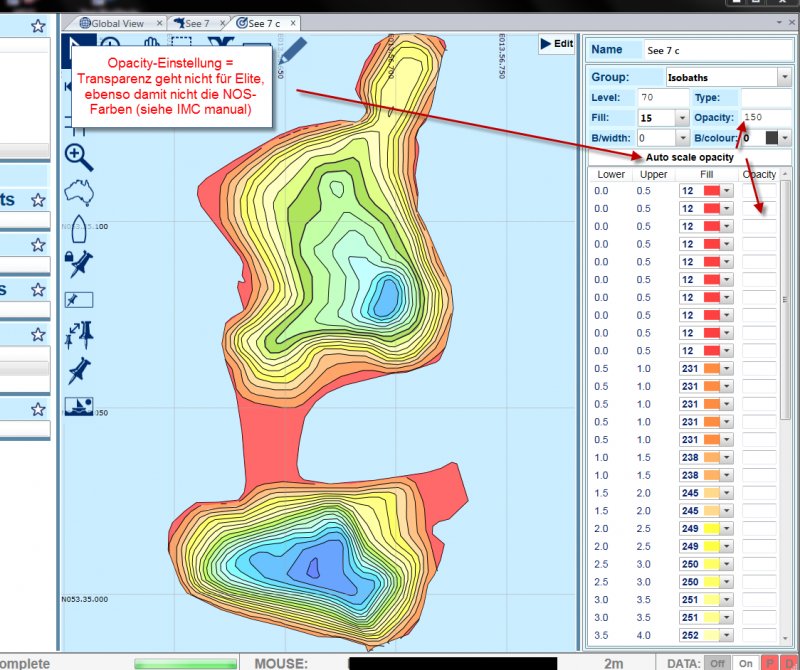The width and height of the screenshot is (800, 670).
Task: Click the B/colour dark color swatch
Action: [770, 138]
